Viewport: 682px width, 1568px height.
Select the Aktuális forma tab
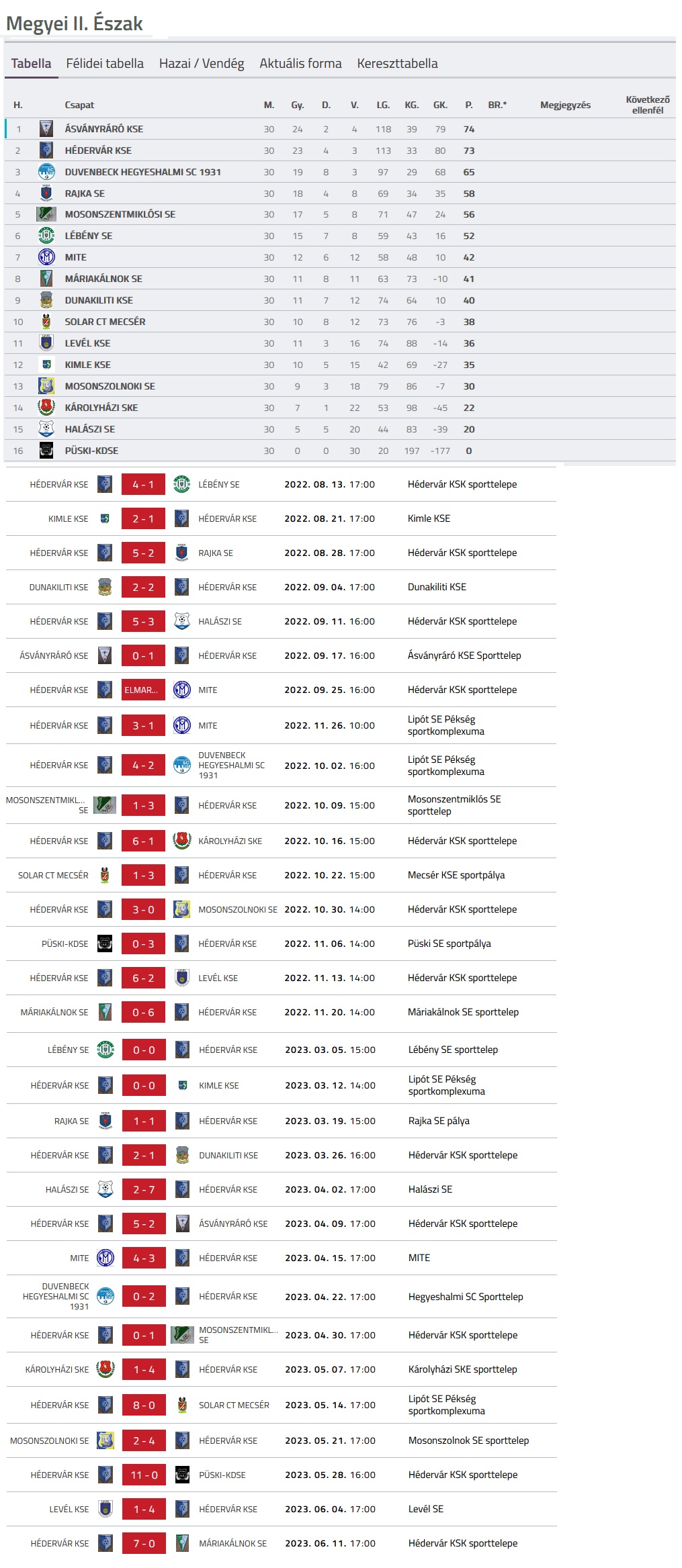point(300,63)
